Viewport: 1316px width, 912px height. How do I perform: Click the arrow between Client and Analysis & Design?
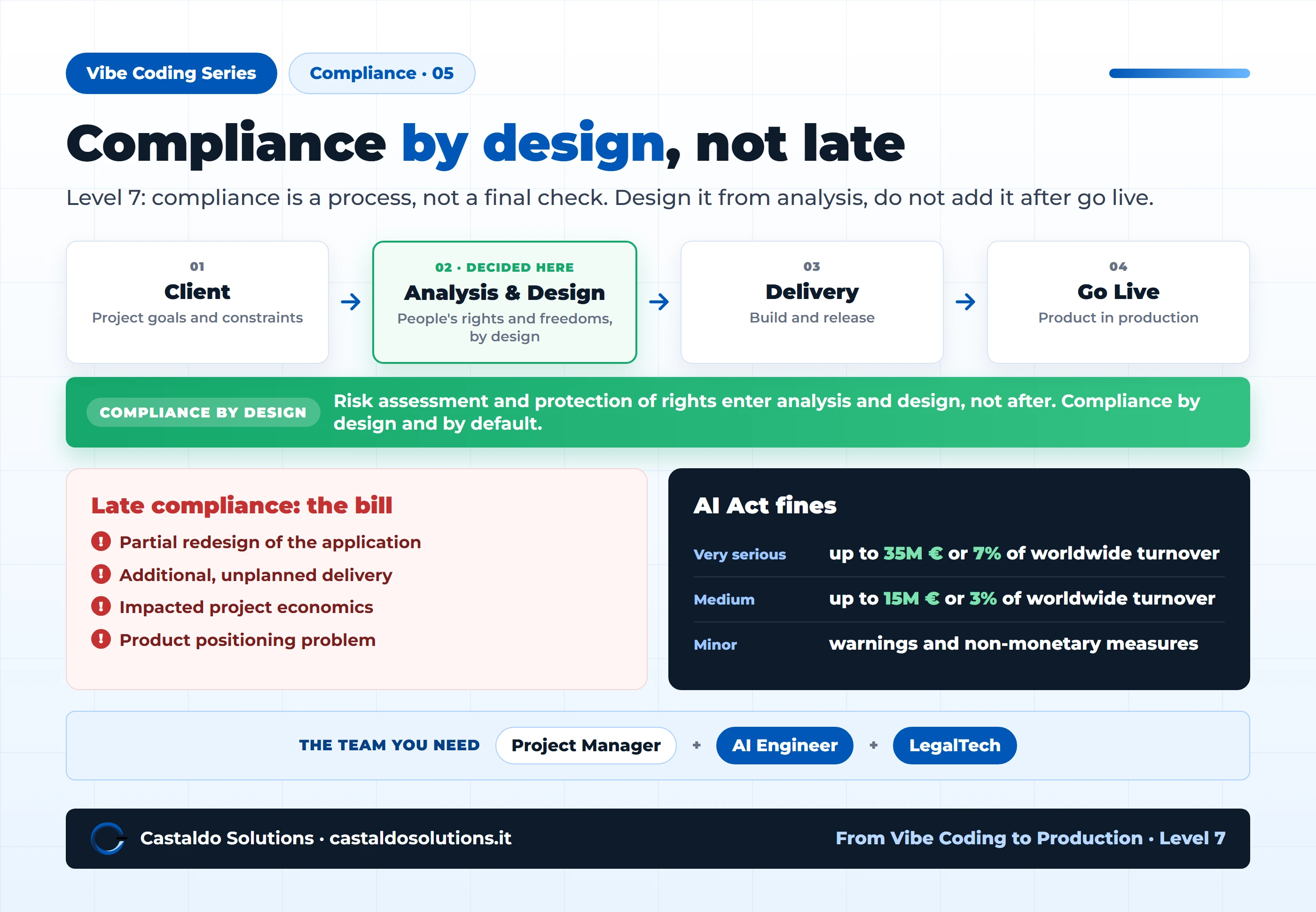[x=351, y=302]
